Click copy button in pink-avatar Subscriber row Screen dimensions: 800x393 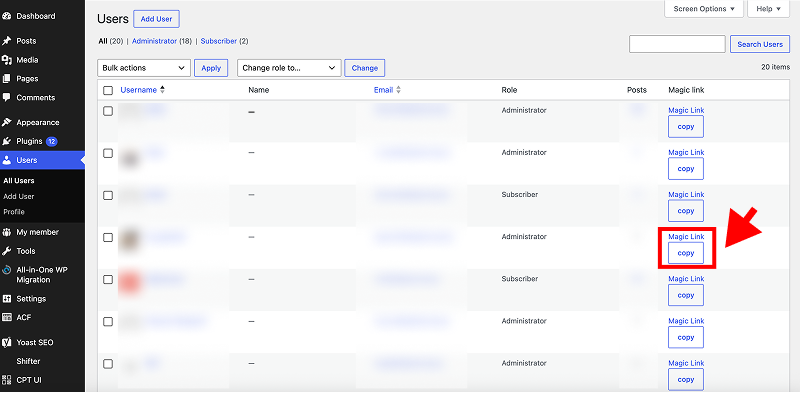[686, 295]
